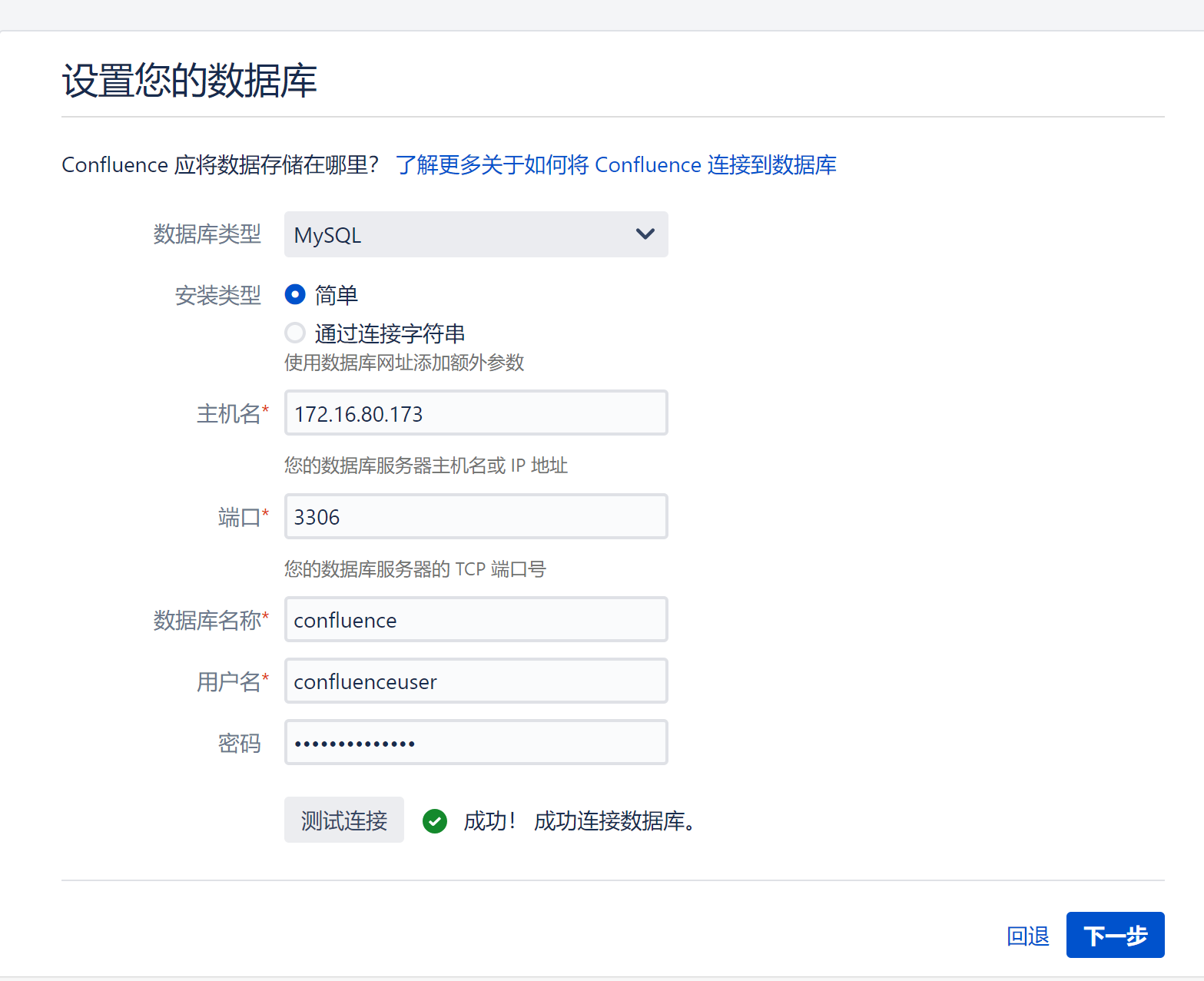Select the 简单 install type radio
This screenshot has height=981, width=1204.
pyautogui.click(x=295, y=294)
